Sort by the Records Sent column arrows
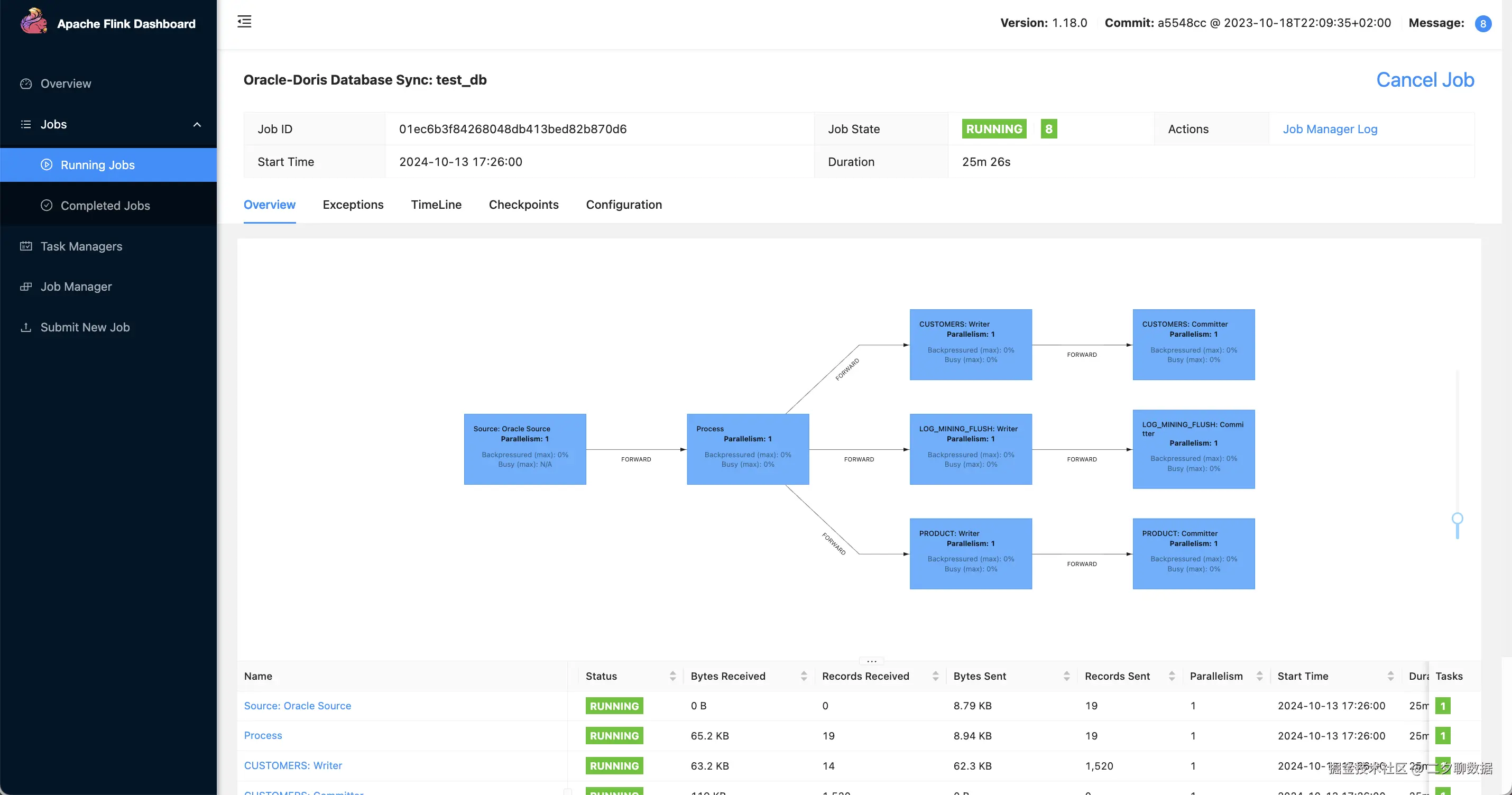Image resolution: width=1512 pixels, height=795 pixels. (x=1172, y=676)
